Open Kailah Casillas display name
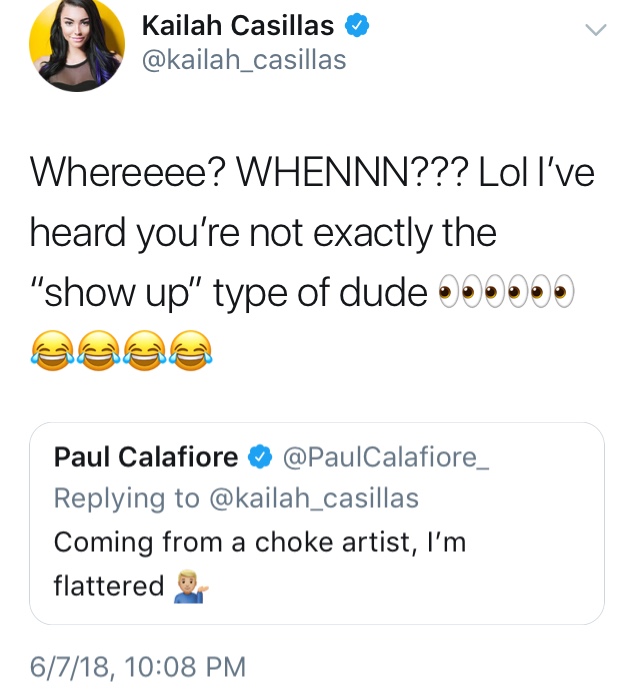Screen dimensions: 637x697 [x=238, y=25]
